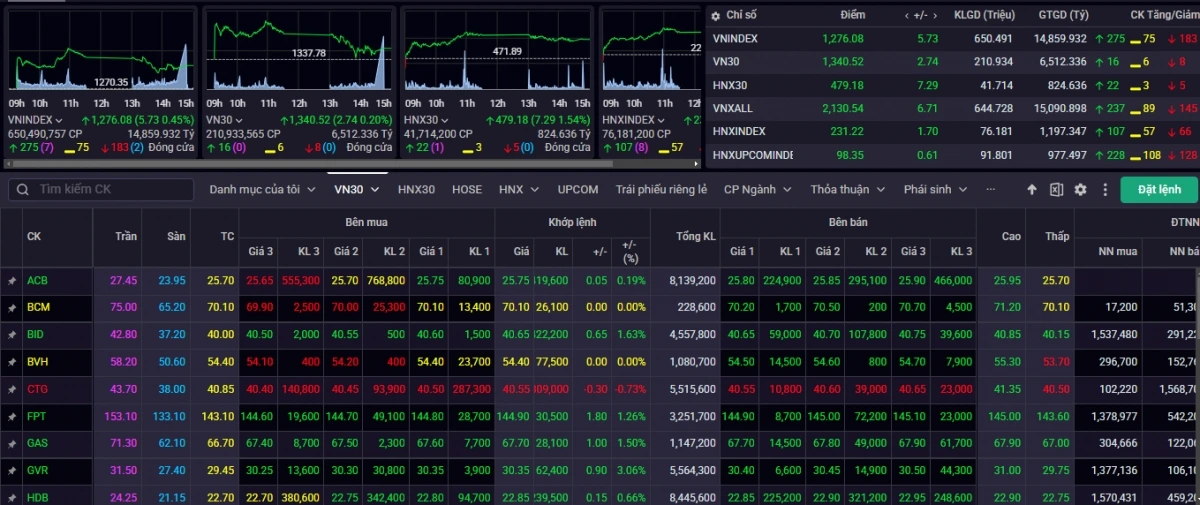The height and width of the screenshot is (505, 1200).
Task: Pin the HDB stock row
Action: tap(11, 497)
